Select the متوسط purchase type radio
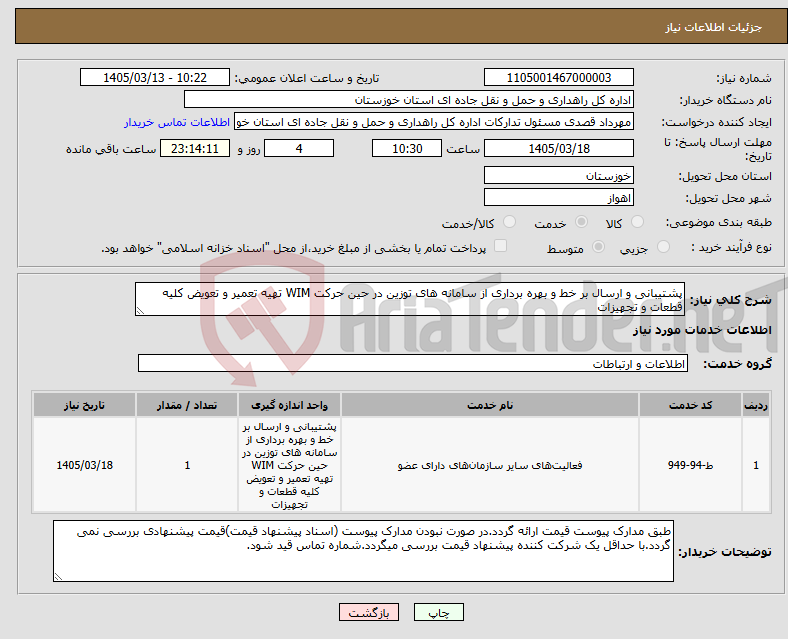 point(598,247)
